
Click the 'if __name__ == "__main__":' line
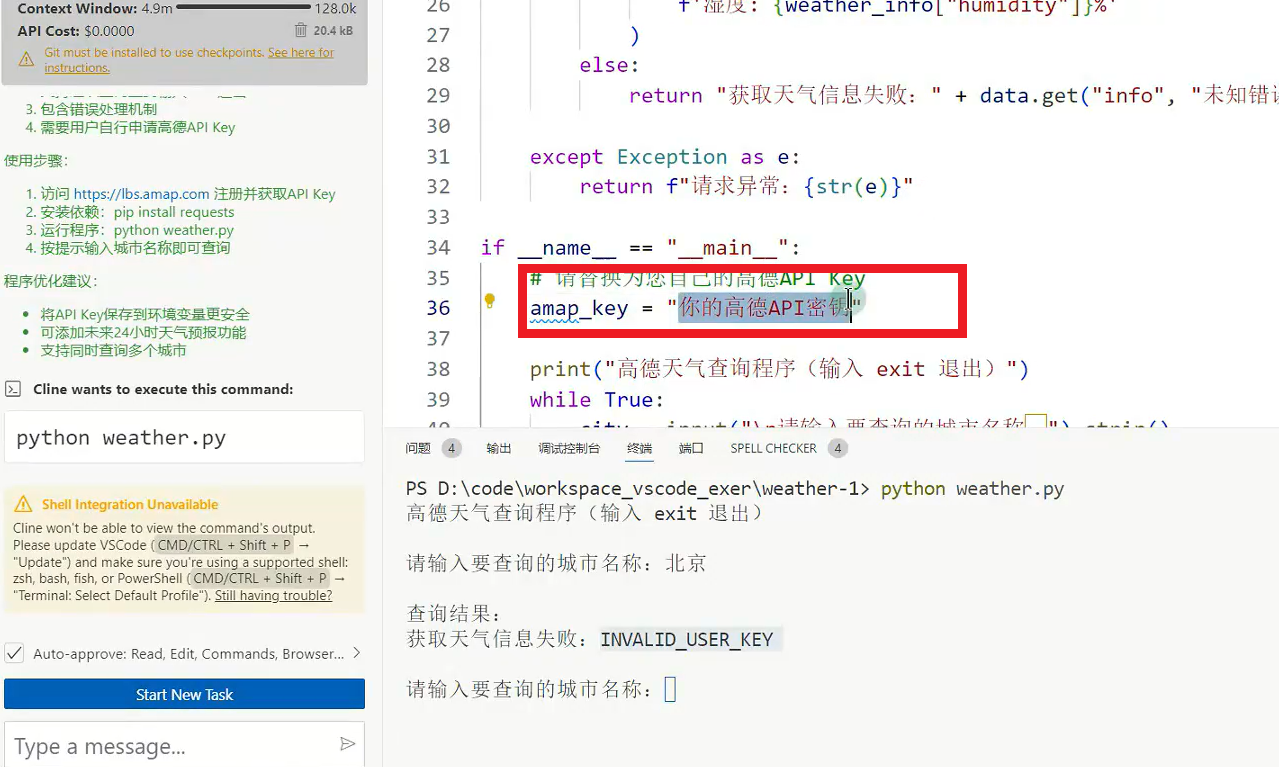point(640,247)
